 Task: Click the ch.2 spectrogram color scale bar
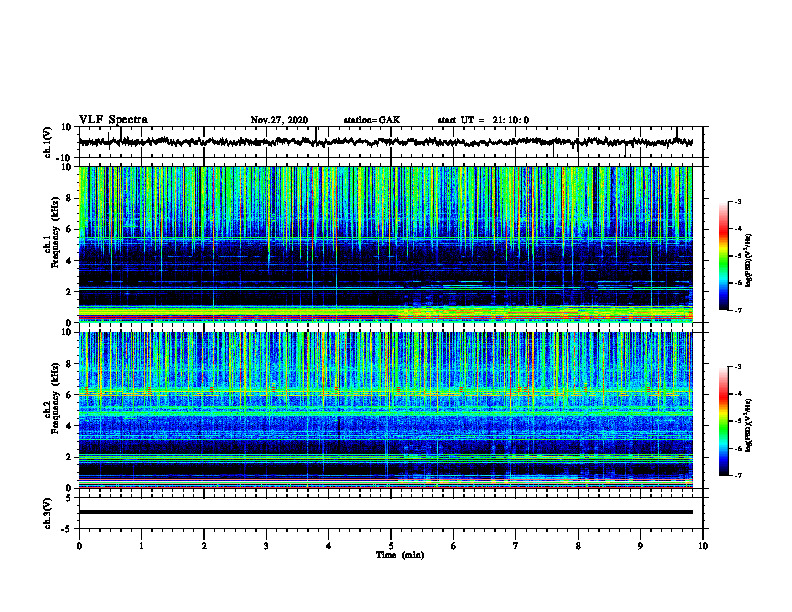tap(723, 421)
